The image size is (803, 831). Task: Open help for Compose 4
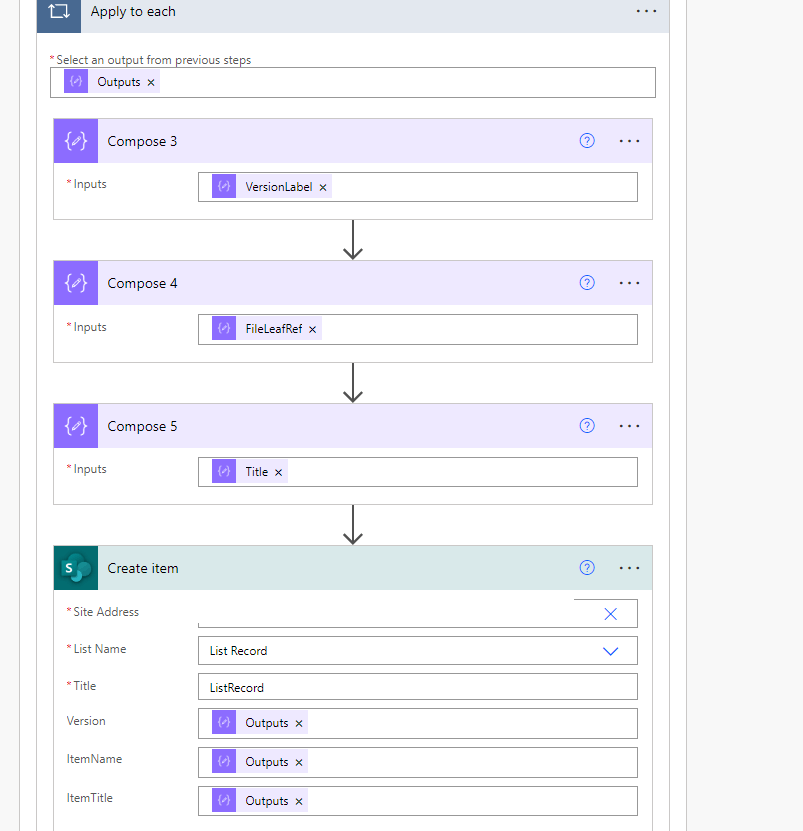pos(587,283)
